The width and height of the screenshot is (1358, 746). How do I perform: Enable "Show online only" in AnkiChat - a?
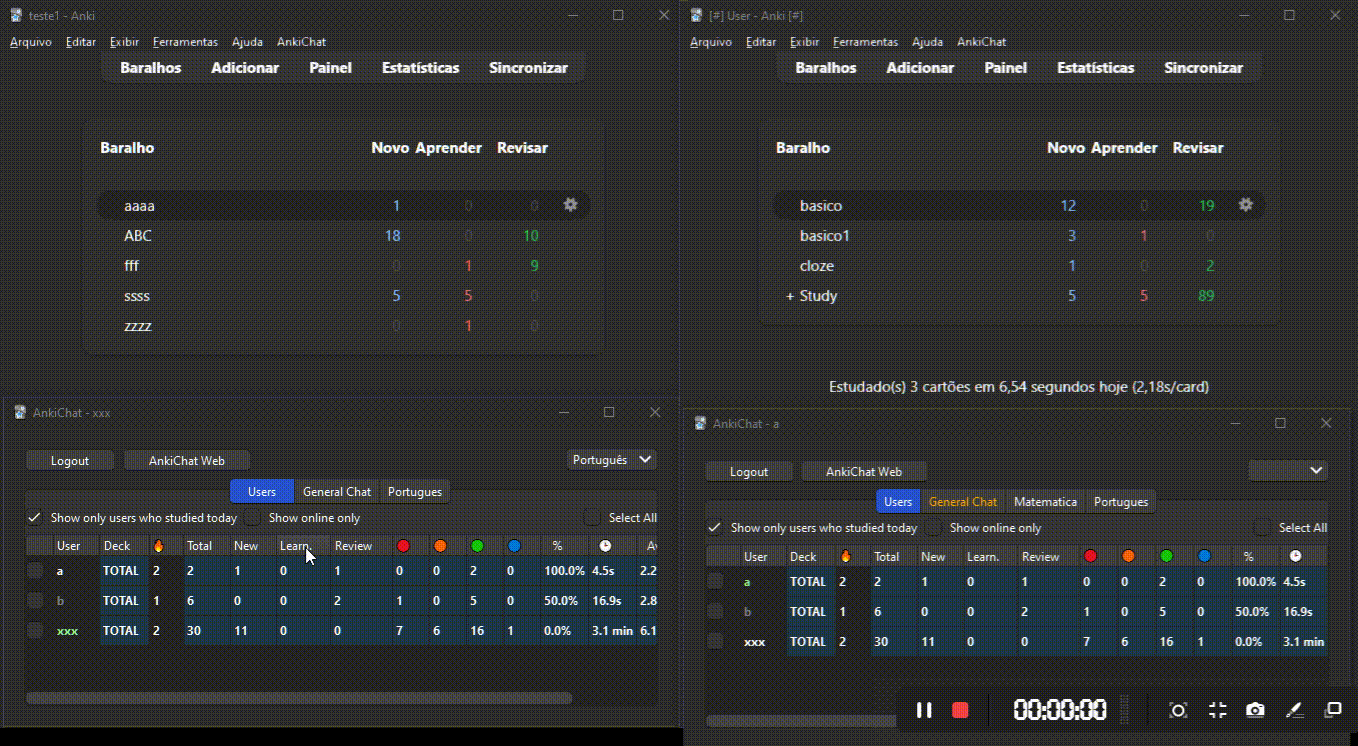(x=935, y=528)
